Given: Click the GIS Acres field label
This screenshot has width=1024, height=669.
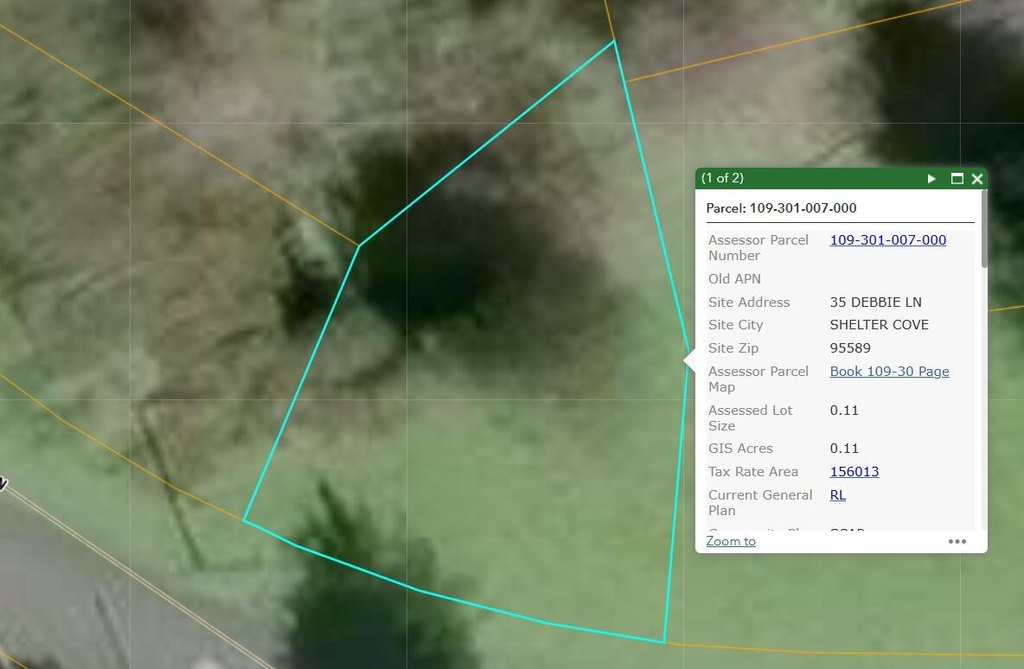Looking at the screenshot, I should (x=740, y=448).
